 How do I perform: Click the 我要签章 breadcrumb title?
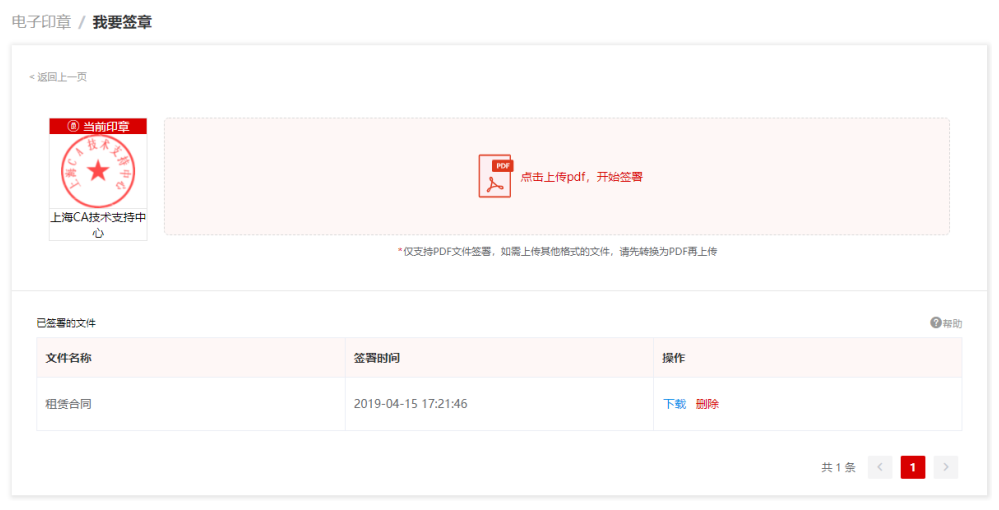(x=122, y=22)
